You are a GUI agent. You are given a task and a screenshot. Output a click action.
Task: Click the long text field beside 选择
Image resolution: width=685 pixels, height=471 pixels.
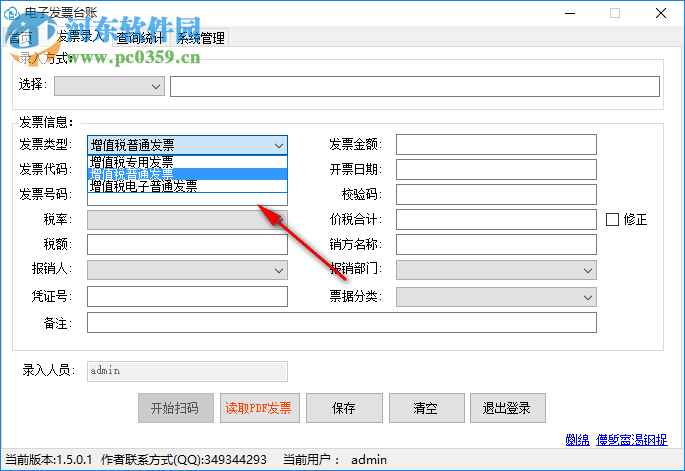click(415, 86)
